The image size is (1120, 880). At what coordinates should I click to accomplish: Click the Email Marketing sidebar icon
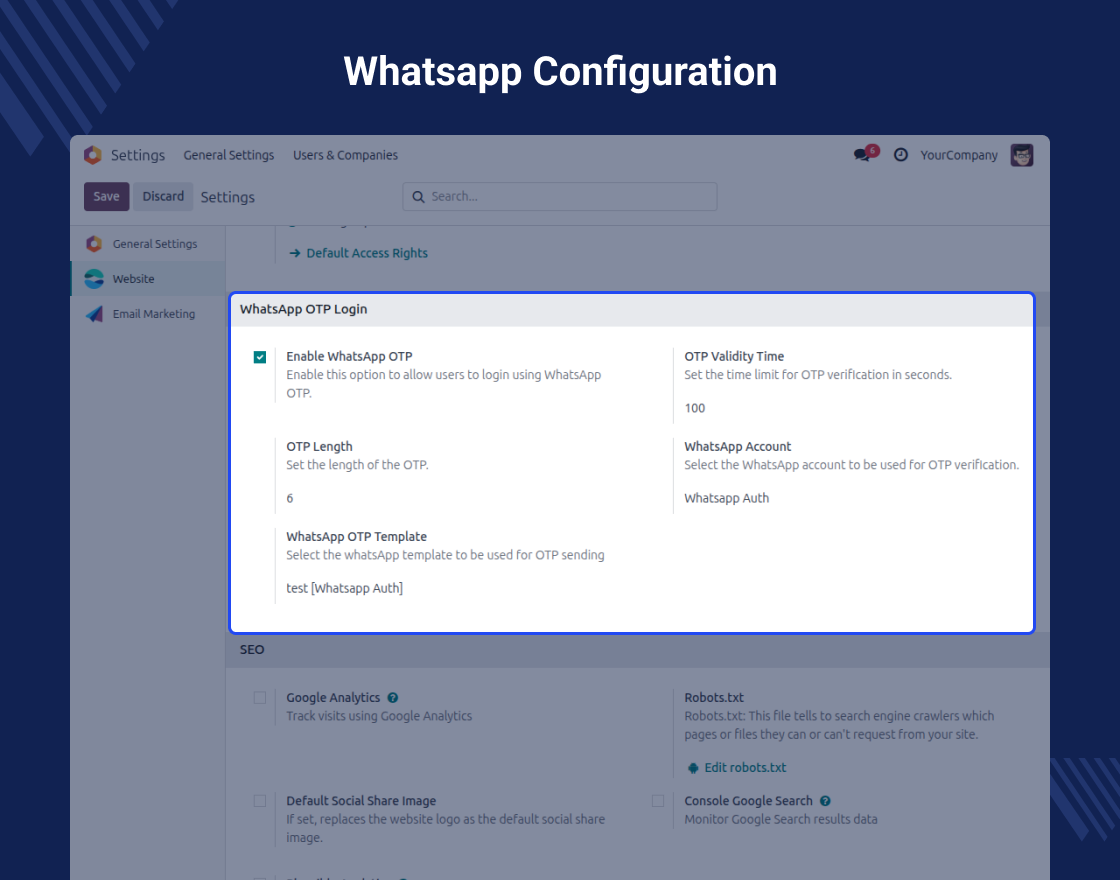click(94, 314)
